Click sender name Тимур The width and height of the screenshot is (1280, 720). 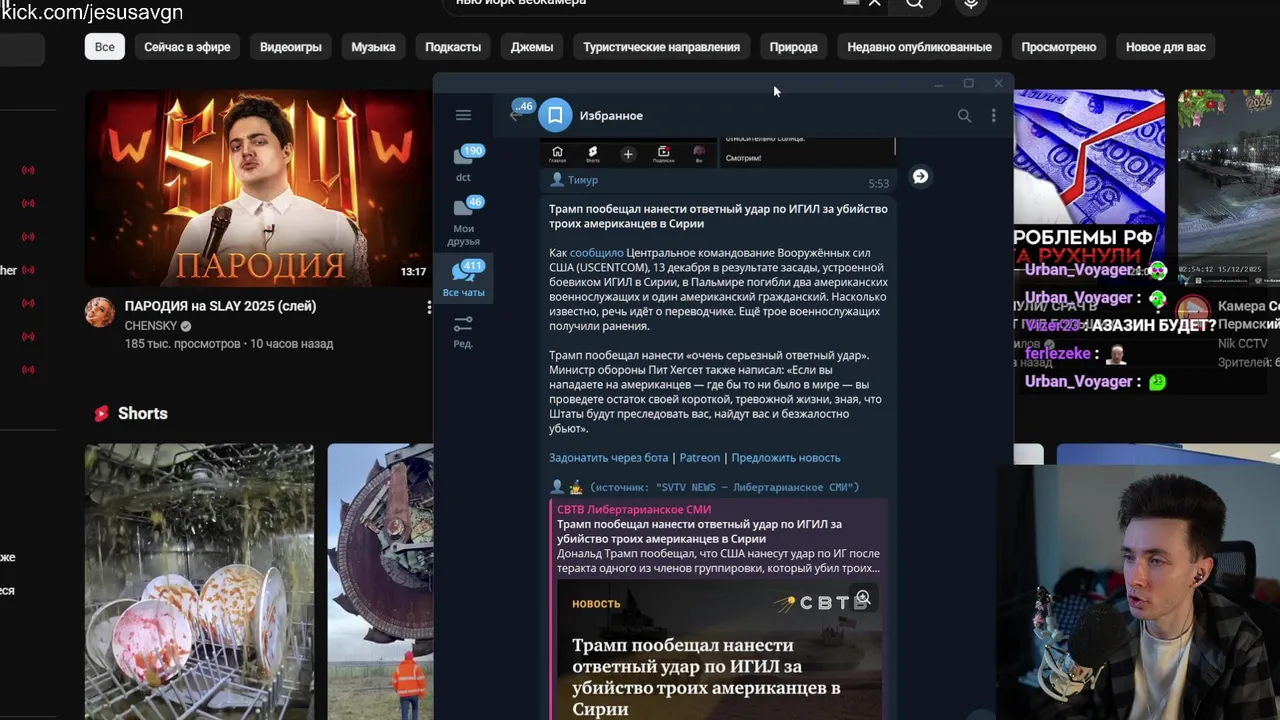pos(583,180)
